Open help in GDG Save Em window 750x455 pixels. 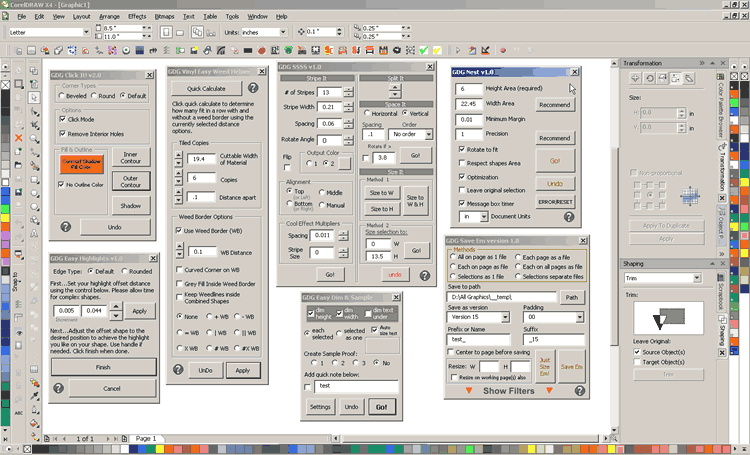pyautogui.click(x=580, y=391)
